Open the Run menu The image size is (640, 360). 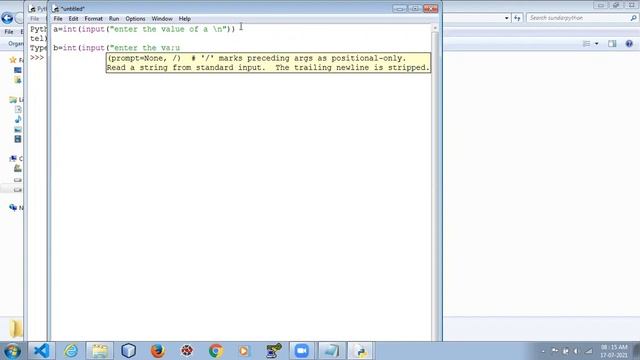(x=114, y=19)
